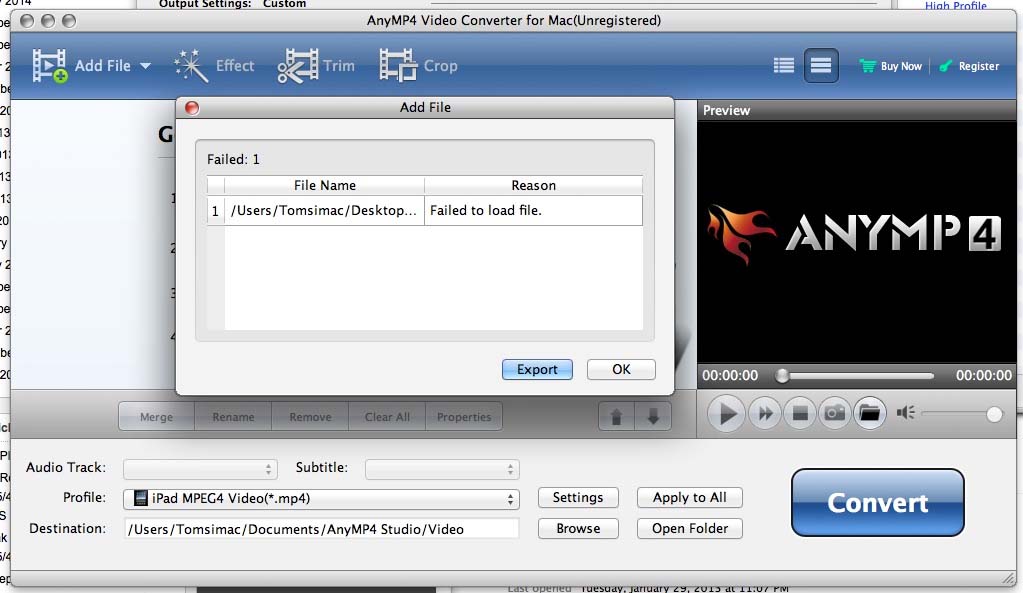Click the AnyMP4 logo in the preview
Image resolution: width=1023 pixels, height=593 pixels.
pos(855,234)
